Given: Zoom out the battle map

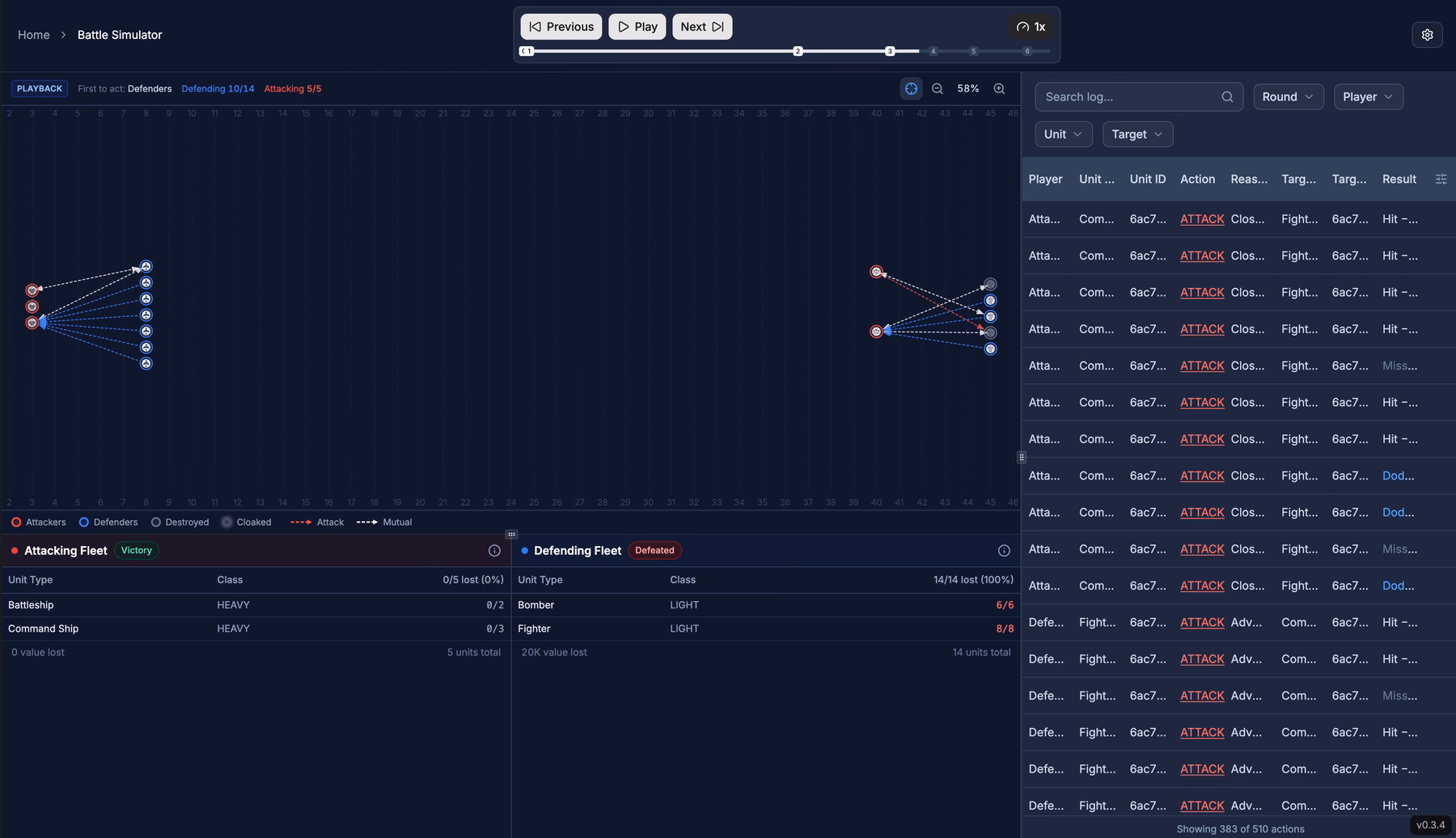Looking at the screenshot, I should [937, 89].
